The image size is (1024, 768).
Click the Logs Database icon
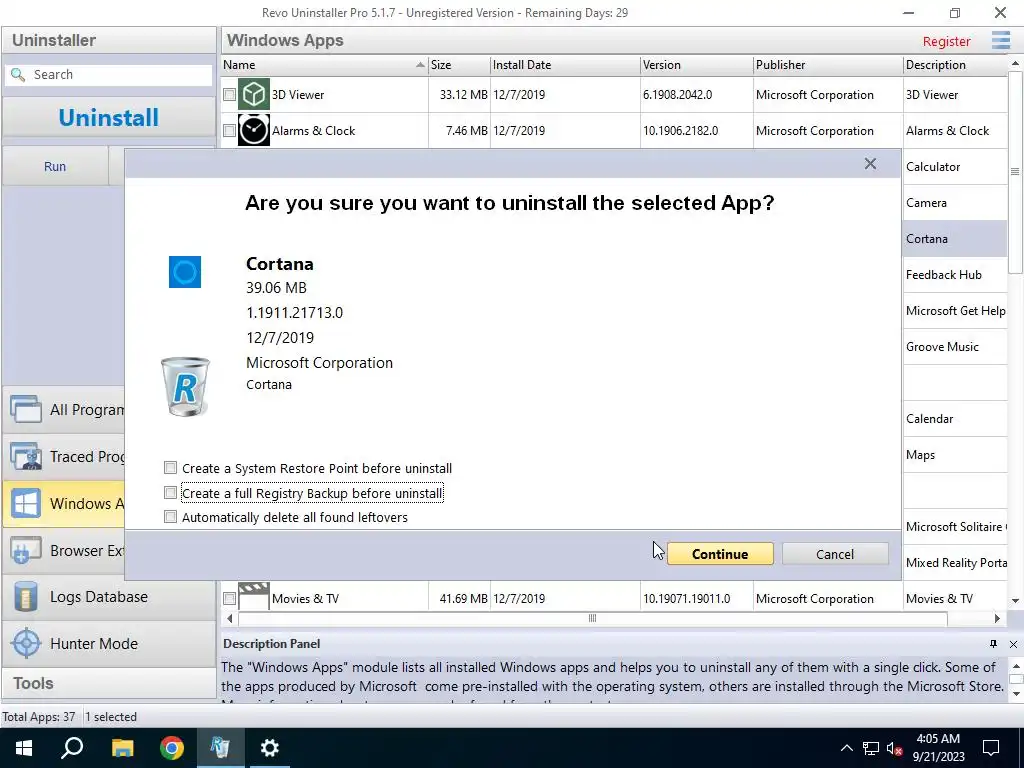coord(26,597)
